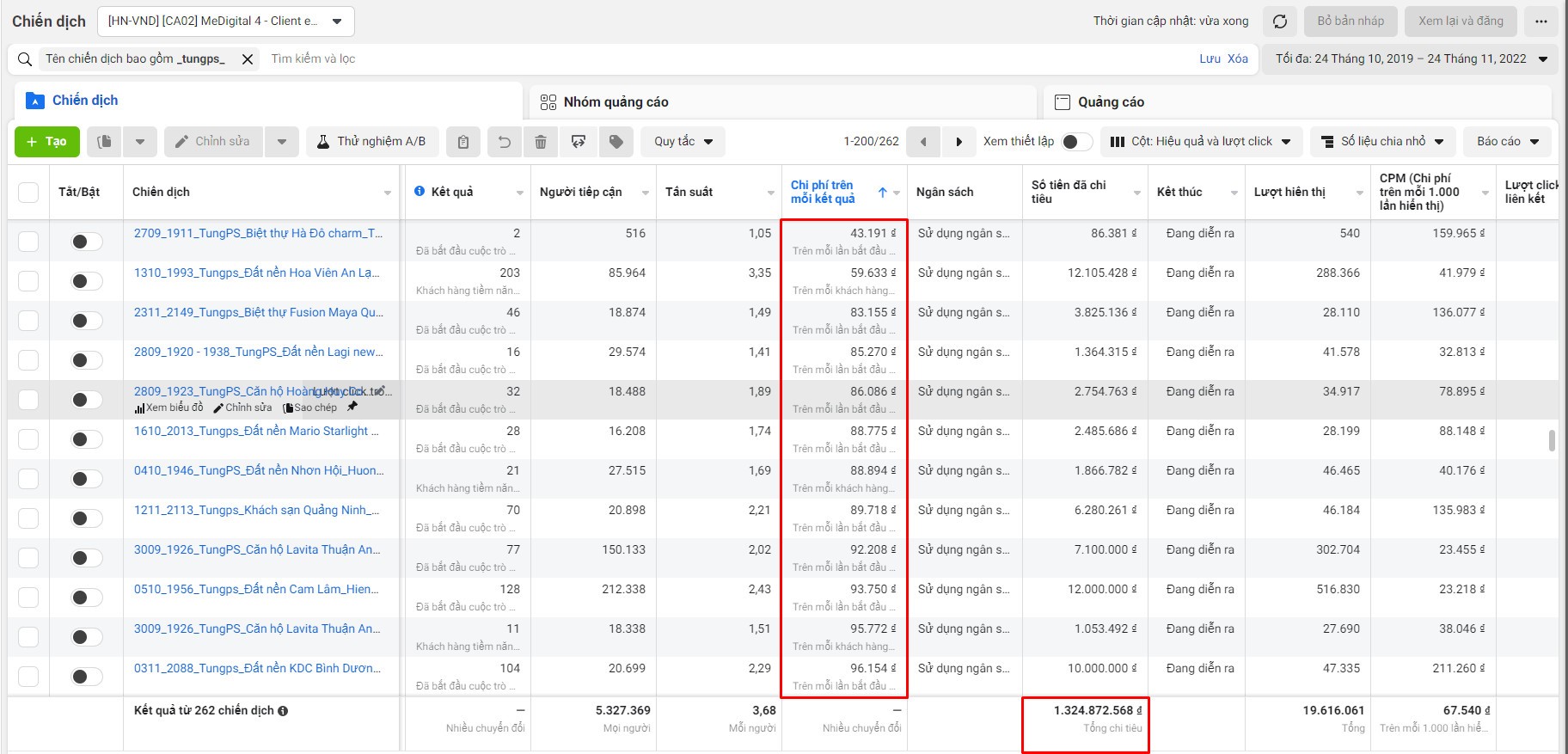Open the date range dropdown
The height and width of the screenshot is (754, 1568).
1411,59
